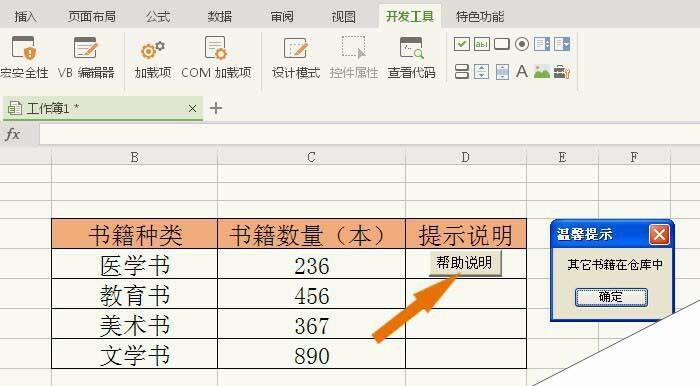Confirm the dialog with 确定
The height and width of the screenshot is (386, 700).
point(611,297)
